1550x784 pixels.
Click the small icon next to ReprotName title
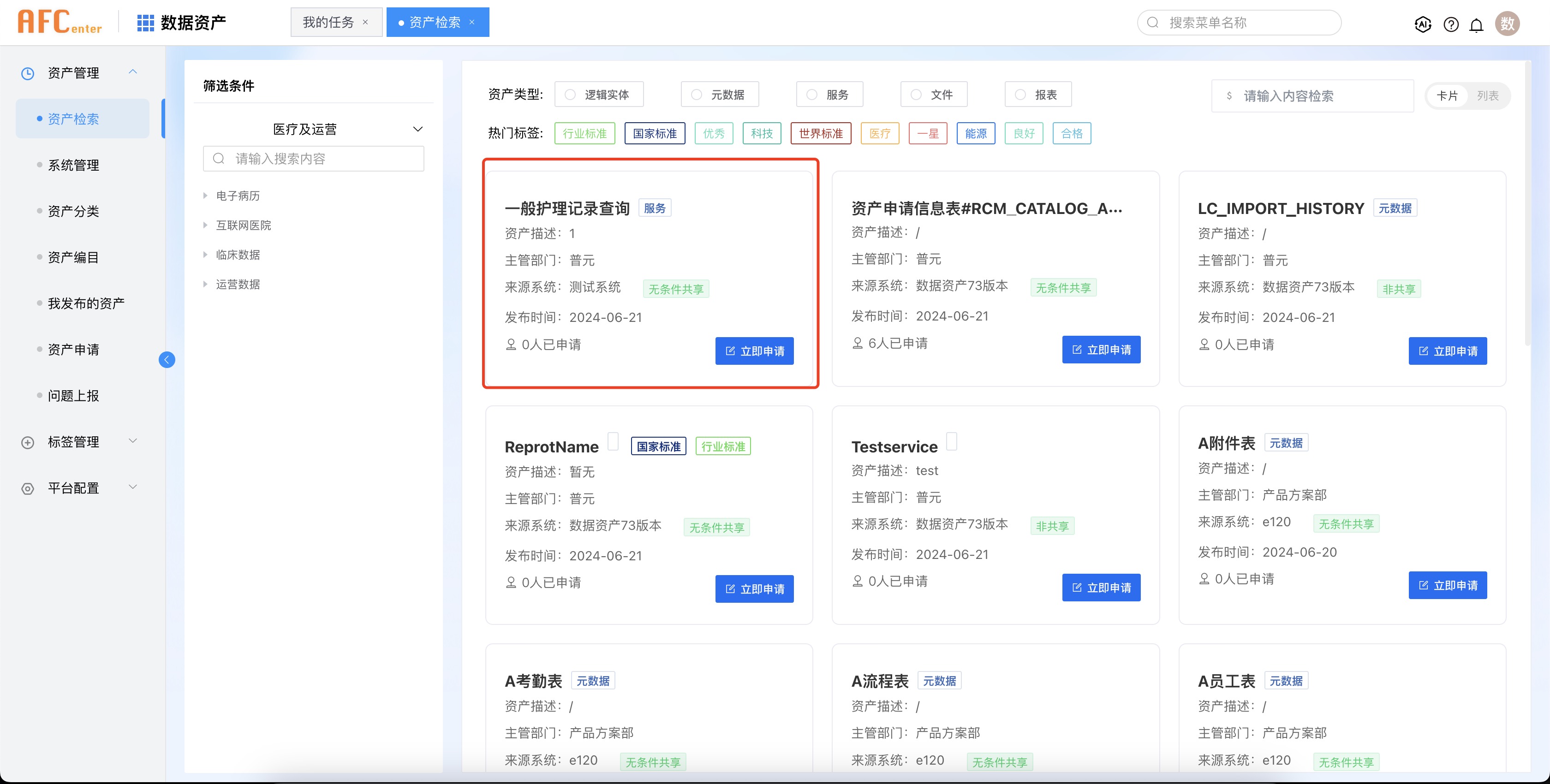[613, 441]
